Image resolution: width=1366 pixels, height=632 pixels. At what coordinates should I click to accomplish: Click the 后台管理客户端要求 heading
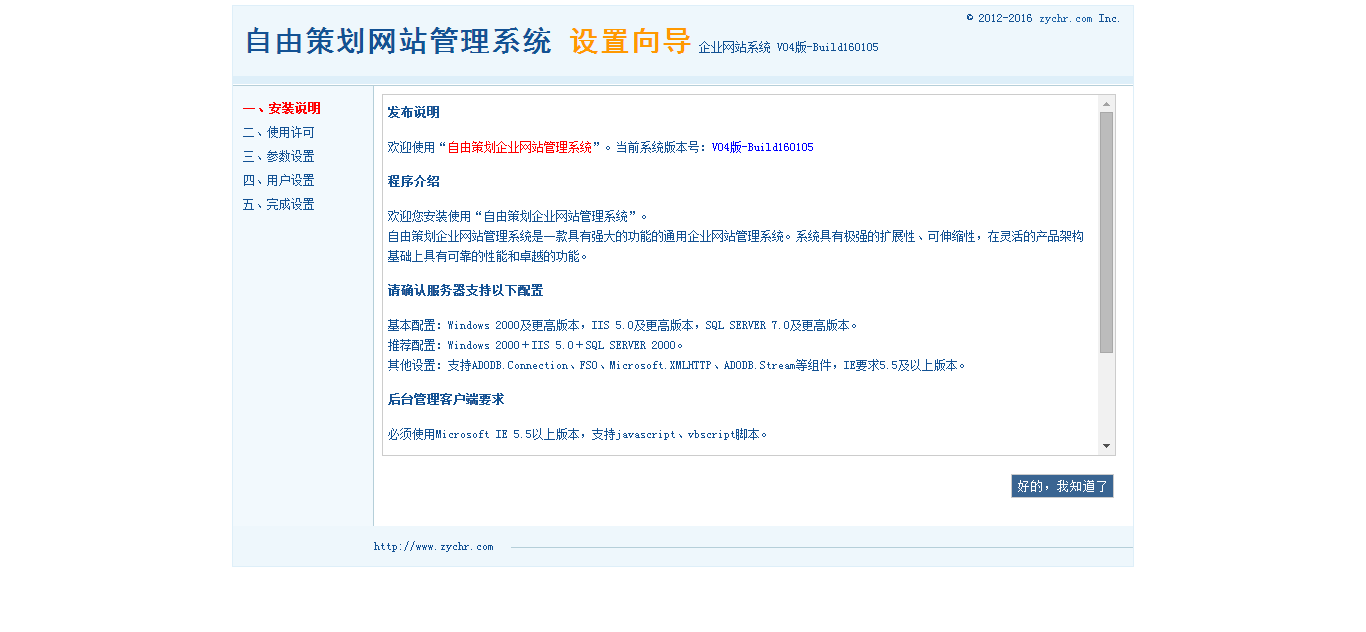coord(446,399)
